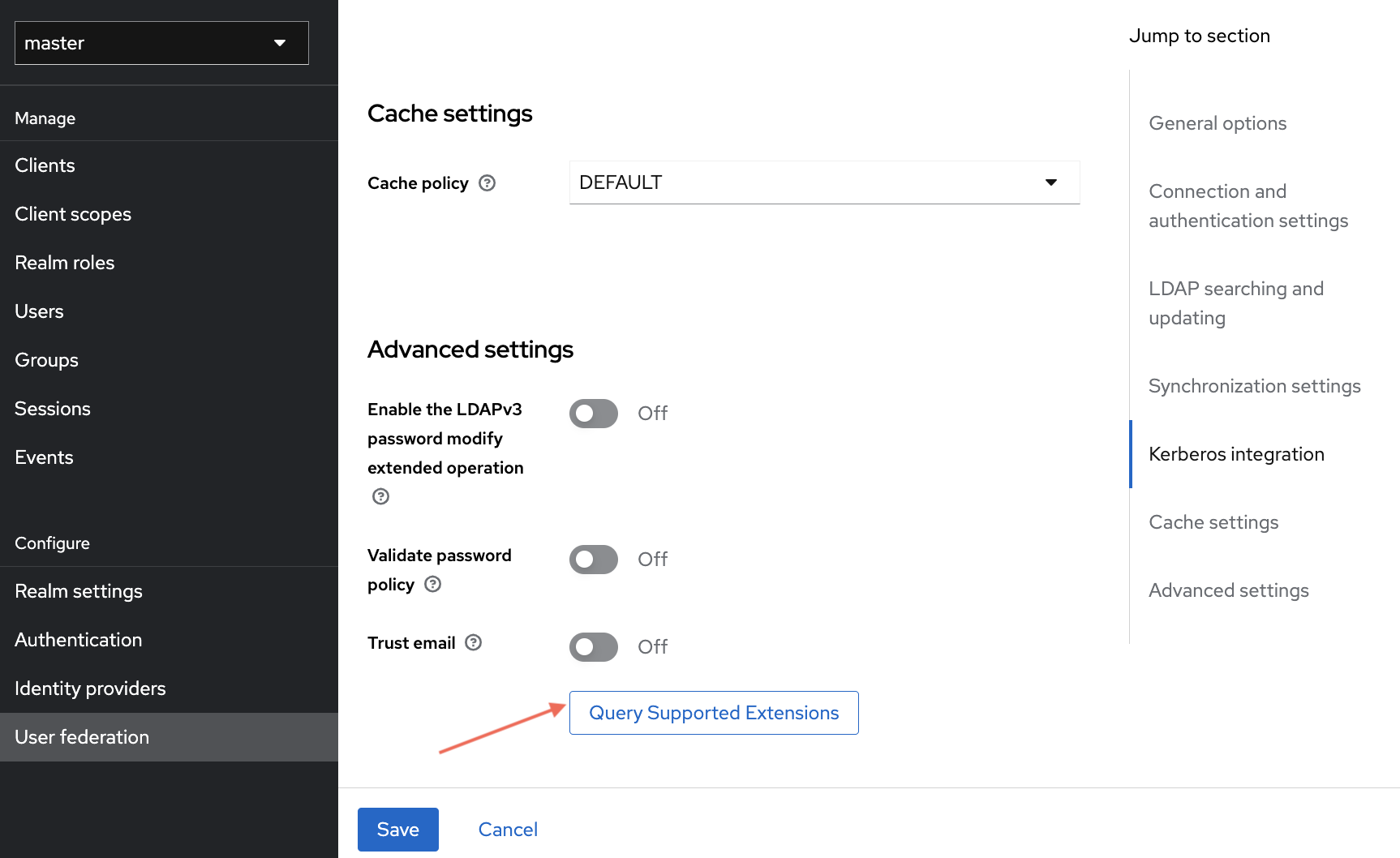Click the Cache policy dropdown caret arrow

(1050, 182)
